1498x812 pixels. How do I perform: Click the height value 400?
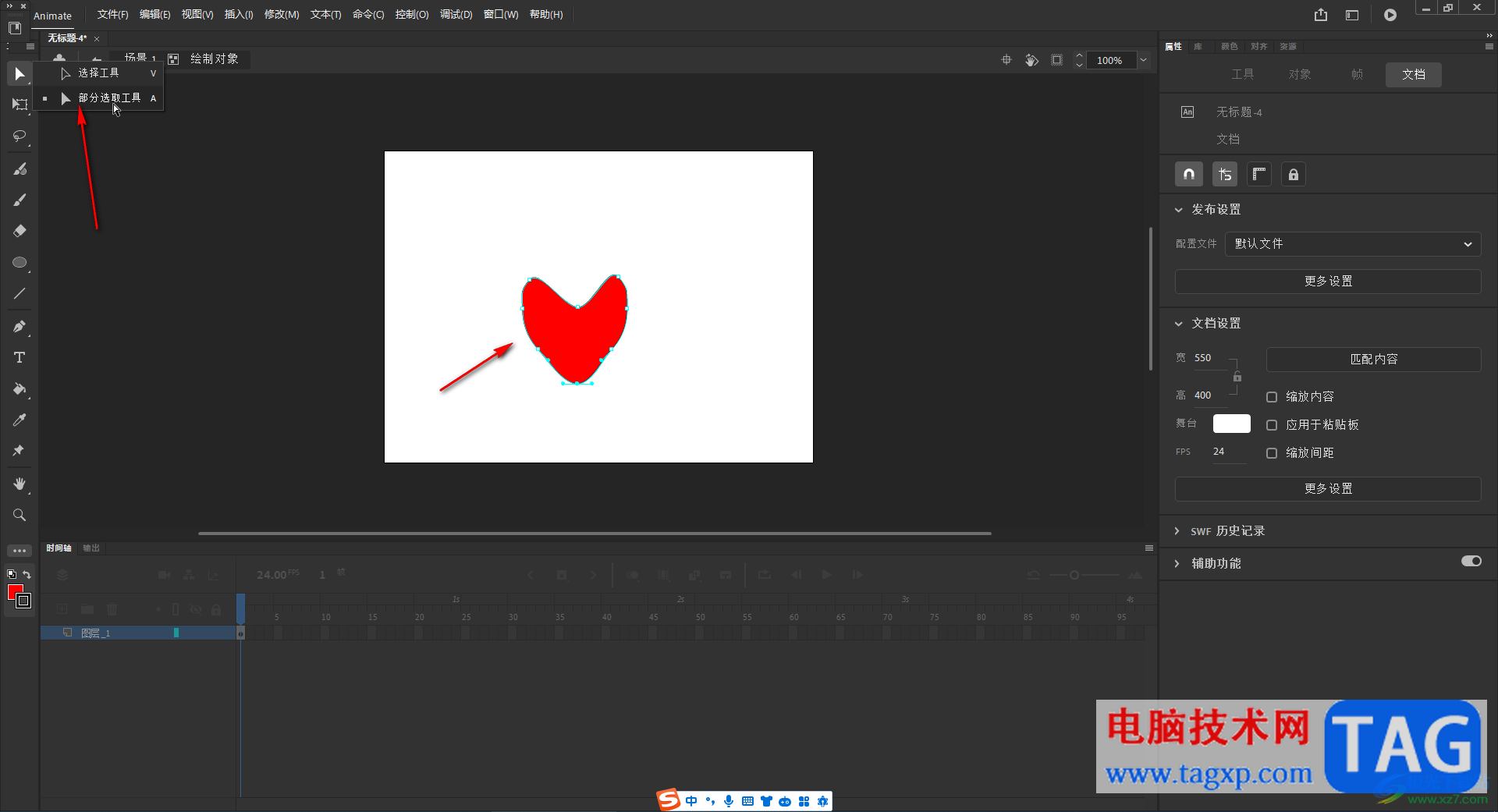1203,395
